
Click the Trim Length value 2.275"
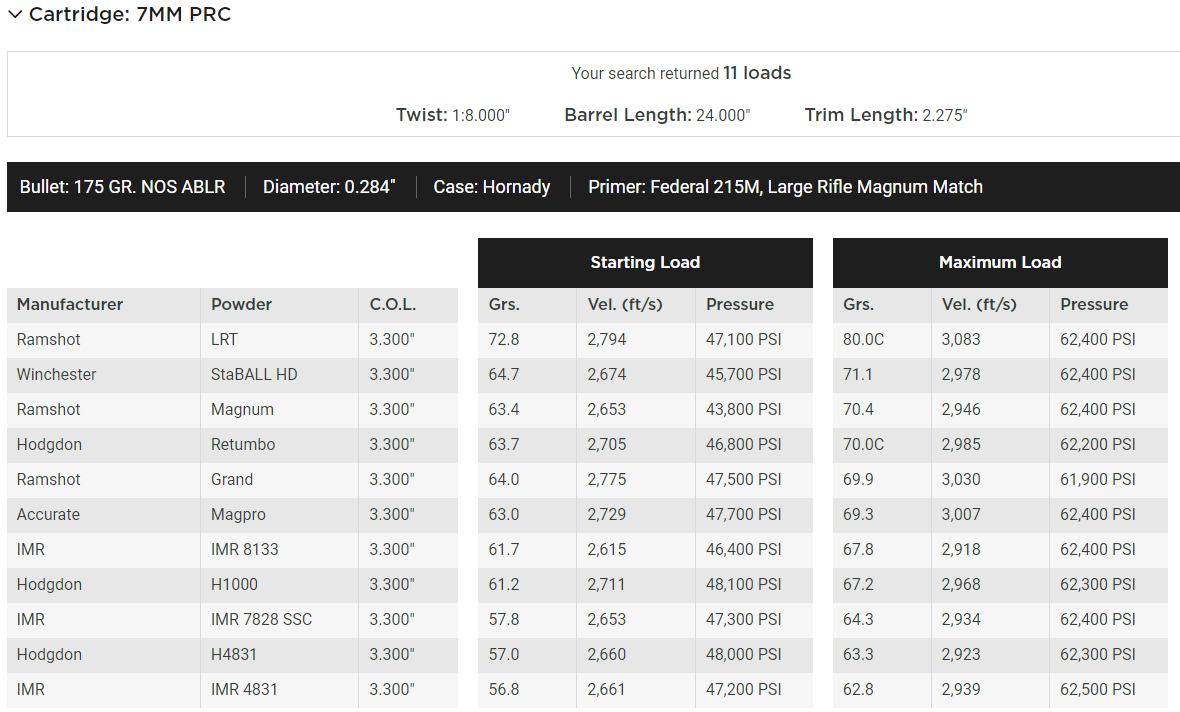point(945,115)
